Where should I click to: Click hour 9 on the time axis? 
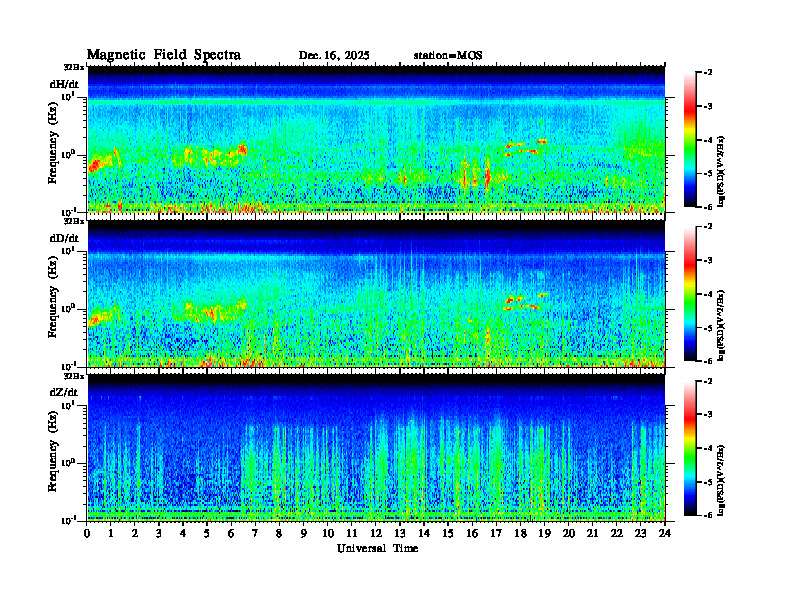[304, 533]
